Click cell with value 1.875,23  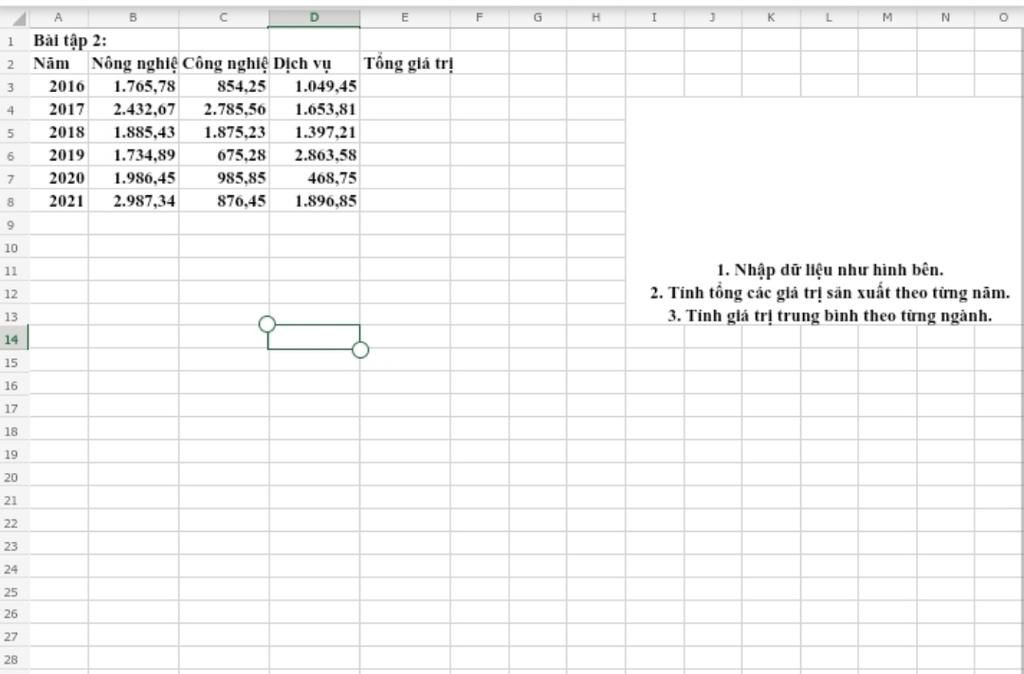223,132
